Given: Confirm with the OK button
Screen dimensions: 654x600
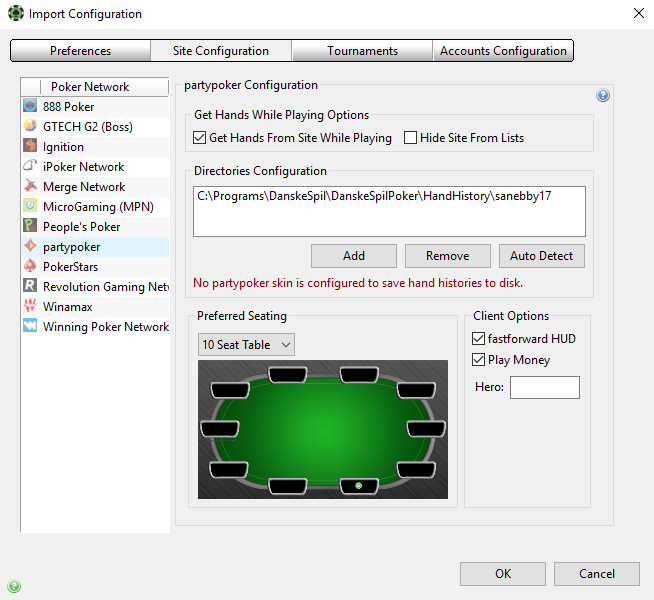Looking at the screenshot, I should coord(503,574).
